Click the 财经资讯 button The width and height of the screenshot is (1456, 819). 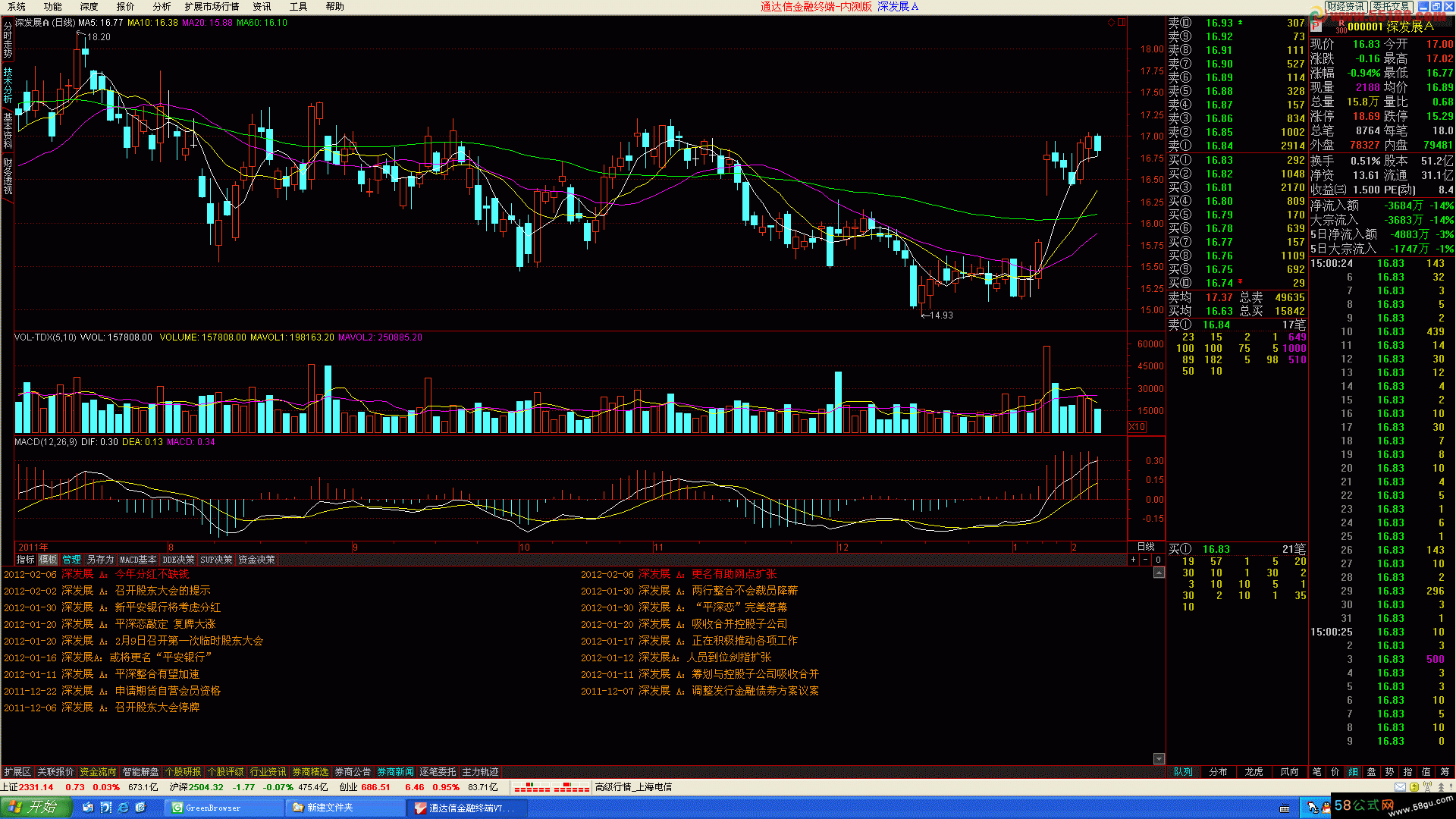(x=1346, y=6)
